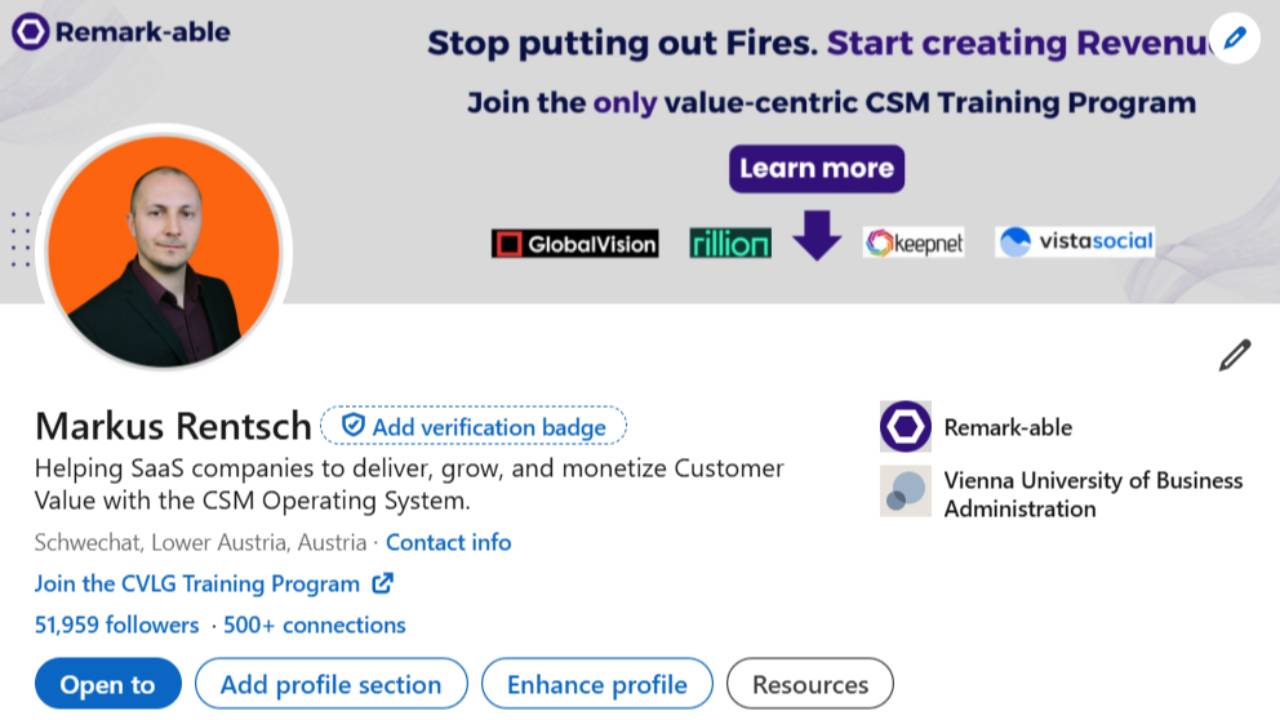Open the Add profile section menu
The image size is (1280, 720).
[331, 685]
